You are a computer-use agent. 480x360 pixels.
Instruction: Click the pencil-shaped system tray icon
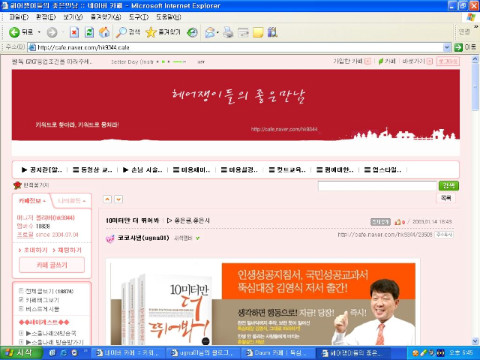(x=423, y=353)
